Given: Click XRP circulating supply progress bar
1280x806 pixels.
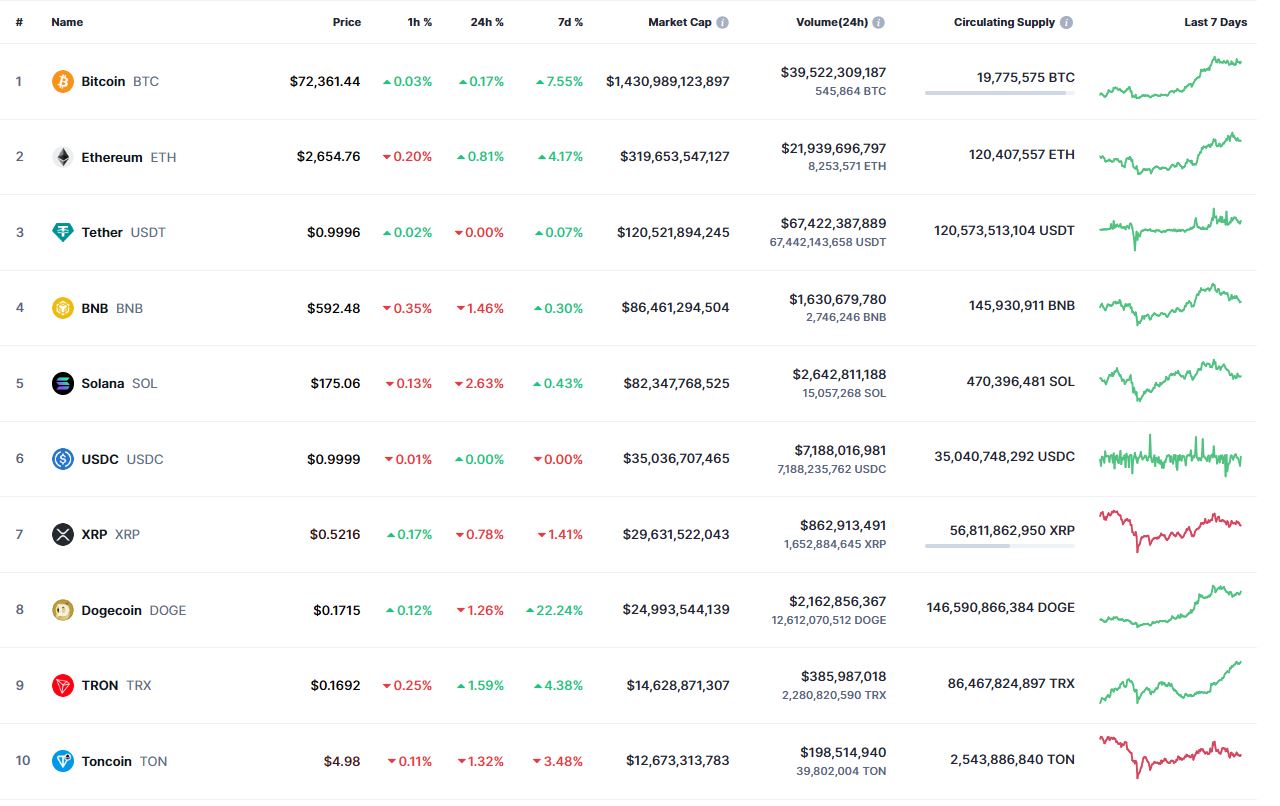Looking at the screenshot, I should coord(999,546).
